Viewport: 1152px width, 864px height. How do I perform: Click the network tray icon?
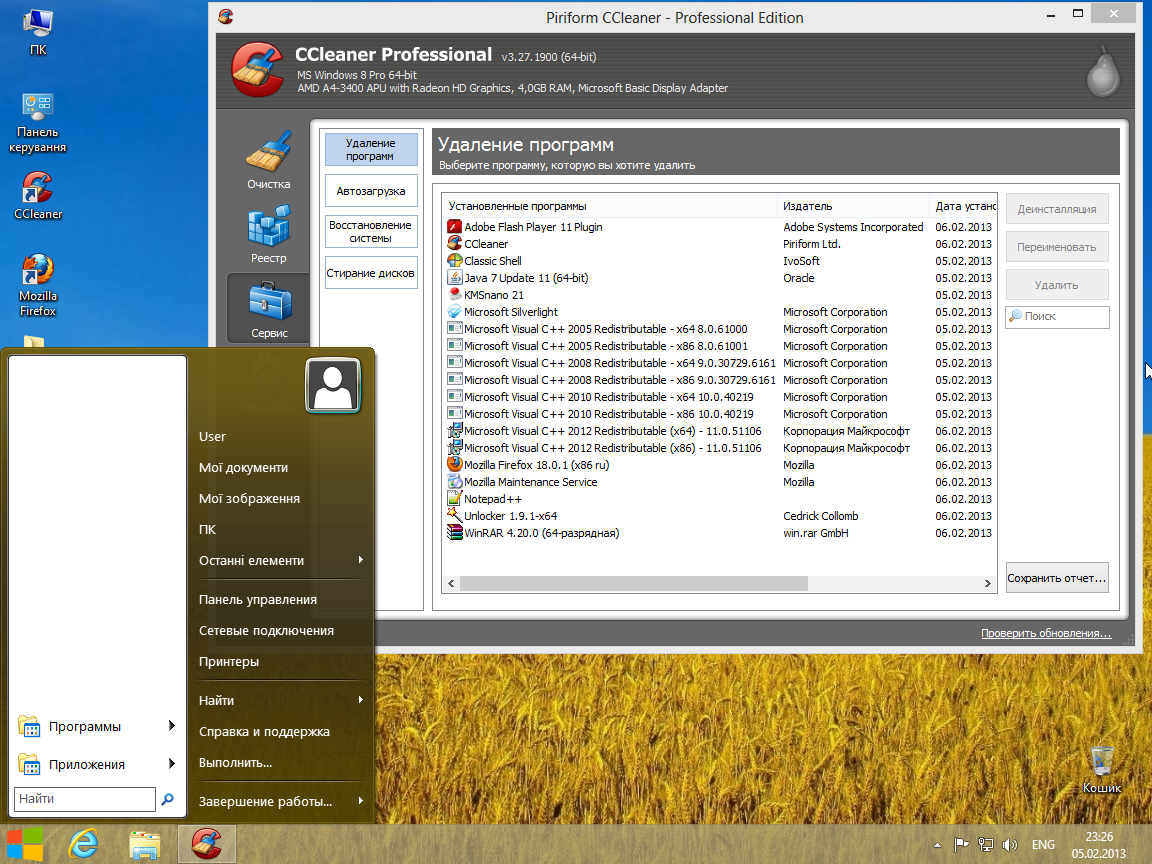coord(986,845)
